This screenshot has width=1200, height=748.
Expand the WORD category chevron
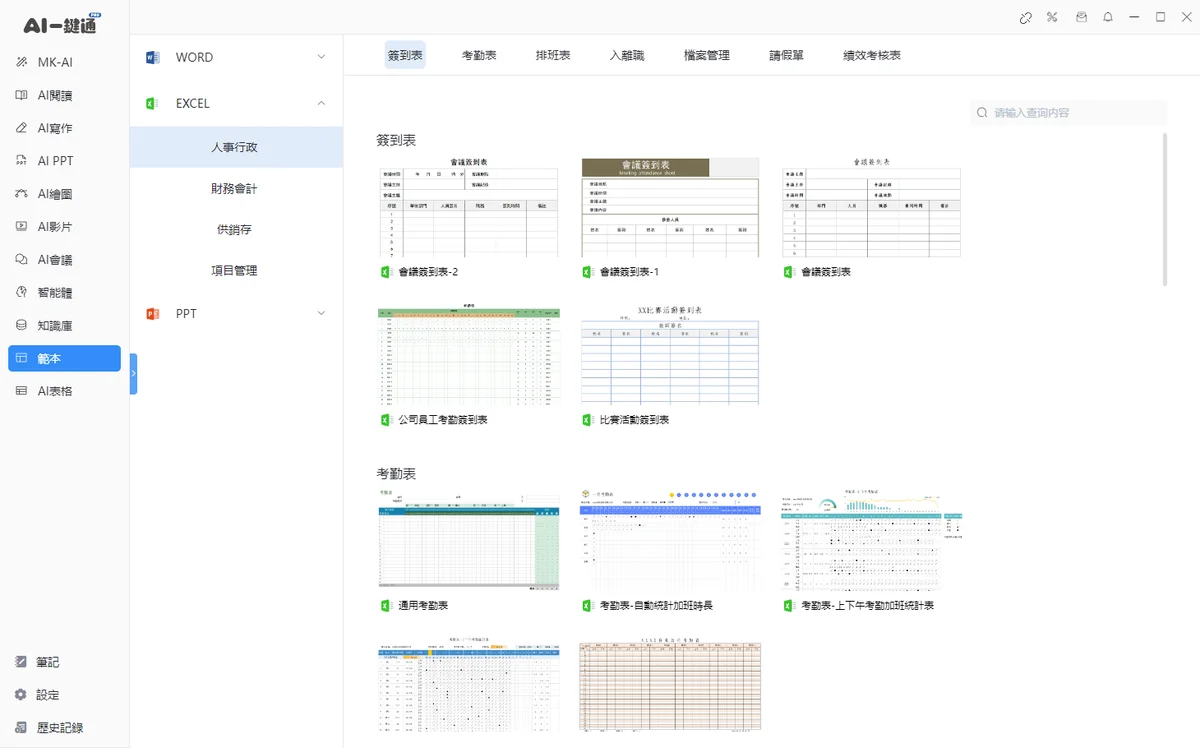pyautogui.click(x=321, y=57)
